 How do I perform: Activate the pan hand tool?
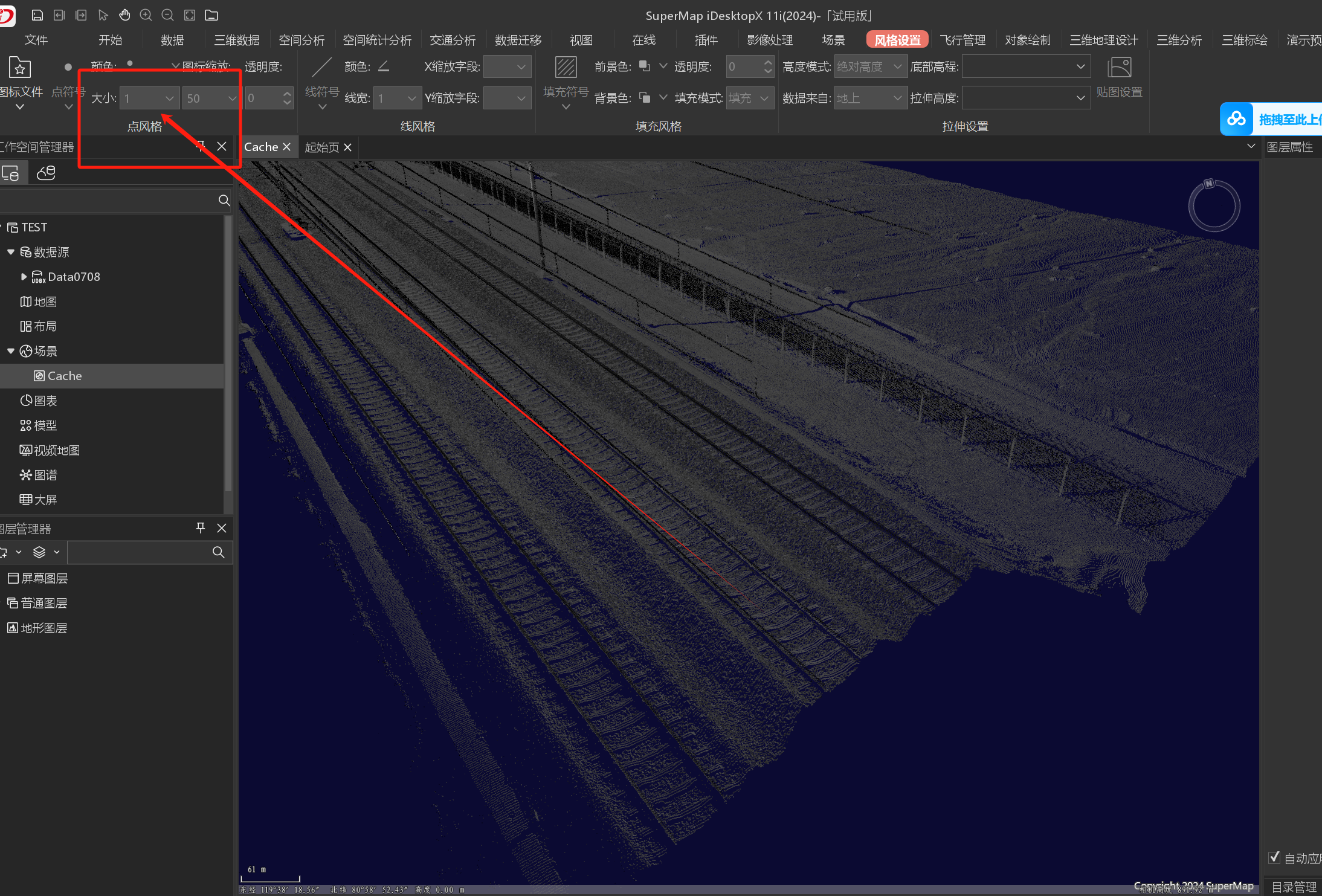tap(124, 15)
